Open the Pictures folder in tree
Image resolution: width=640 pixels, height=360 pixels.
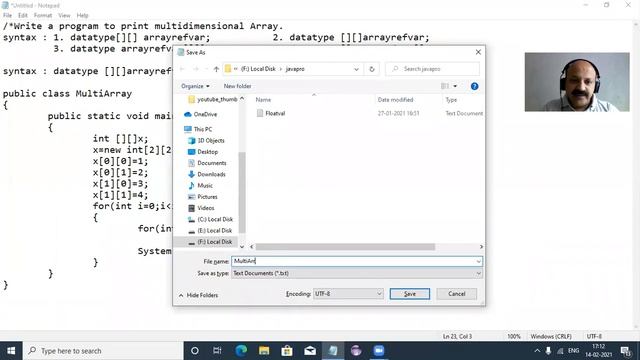tap(203, 197)
